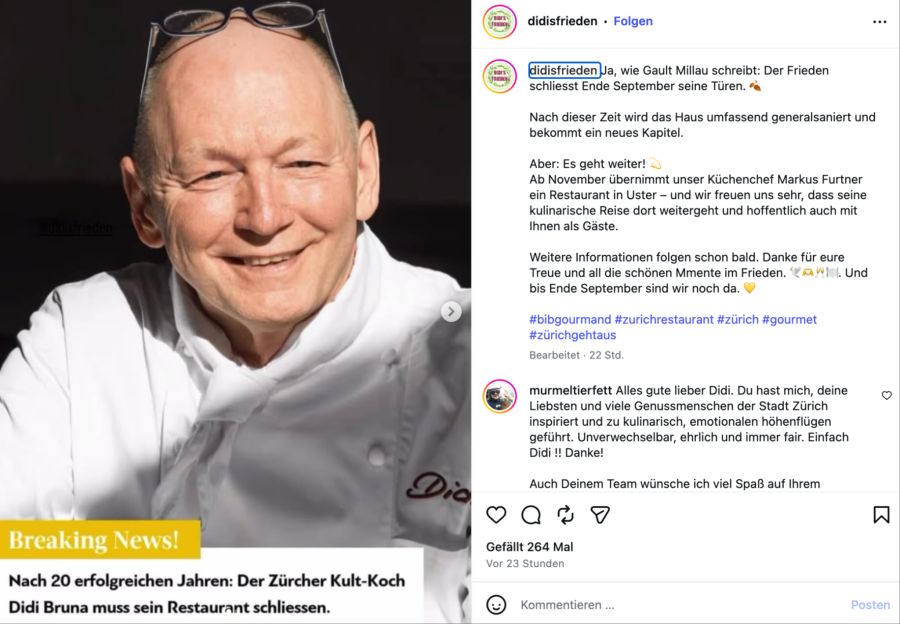Open emoji picker smiley icon
Image resolution: width=900 pixels, height=624 pixels.
496,604
